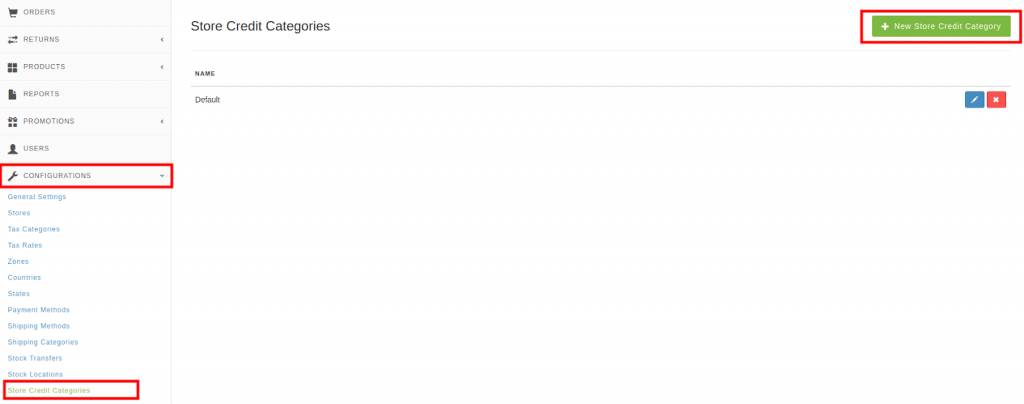Expand the Returns menu chevron
The height and width of the screenshot is (404, 1024).
coord(161,40)
